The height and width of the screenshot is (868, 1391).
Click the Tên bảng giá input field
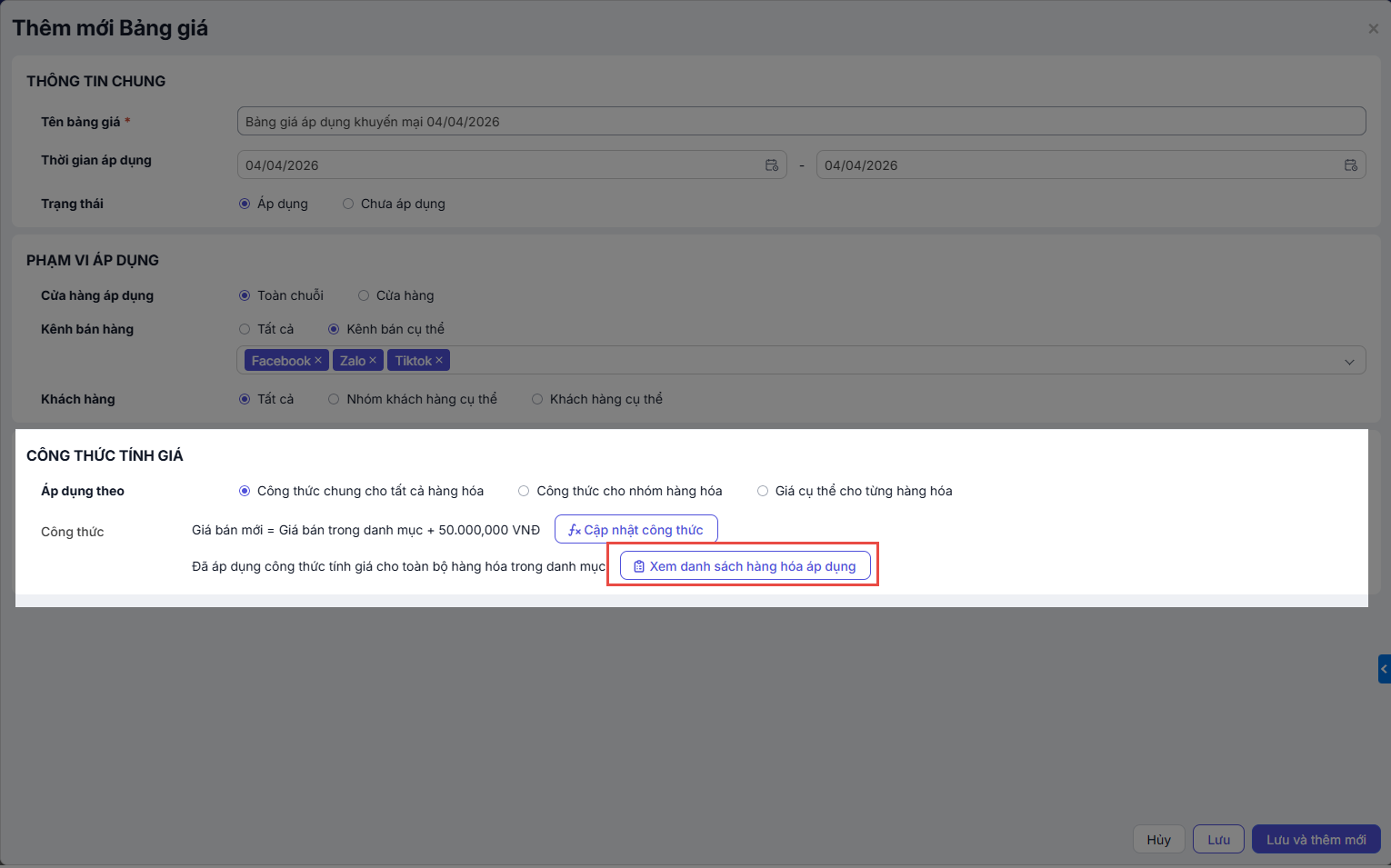coord(800,122)
